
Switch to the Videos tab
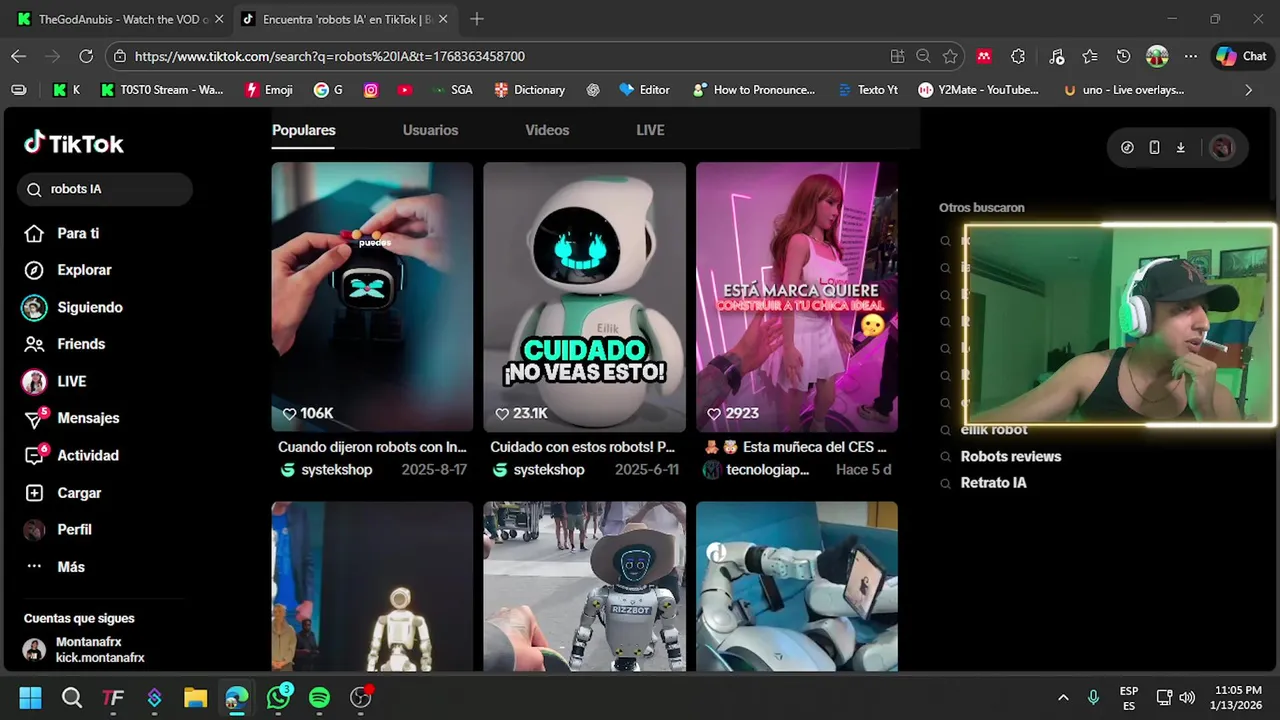click(547, 130)
